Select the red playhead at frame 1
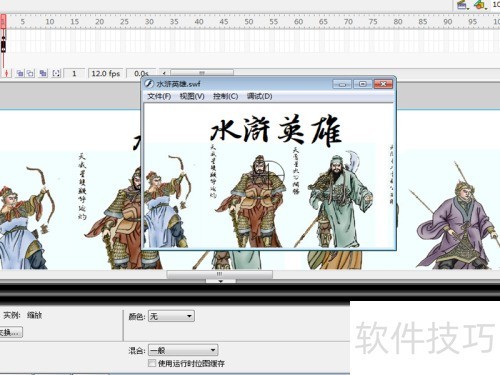Viewport: 500px width, 375px height. point(3,22)
